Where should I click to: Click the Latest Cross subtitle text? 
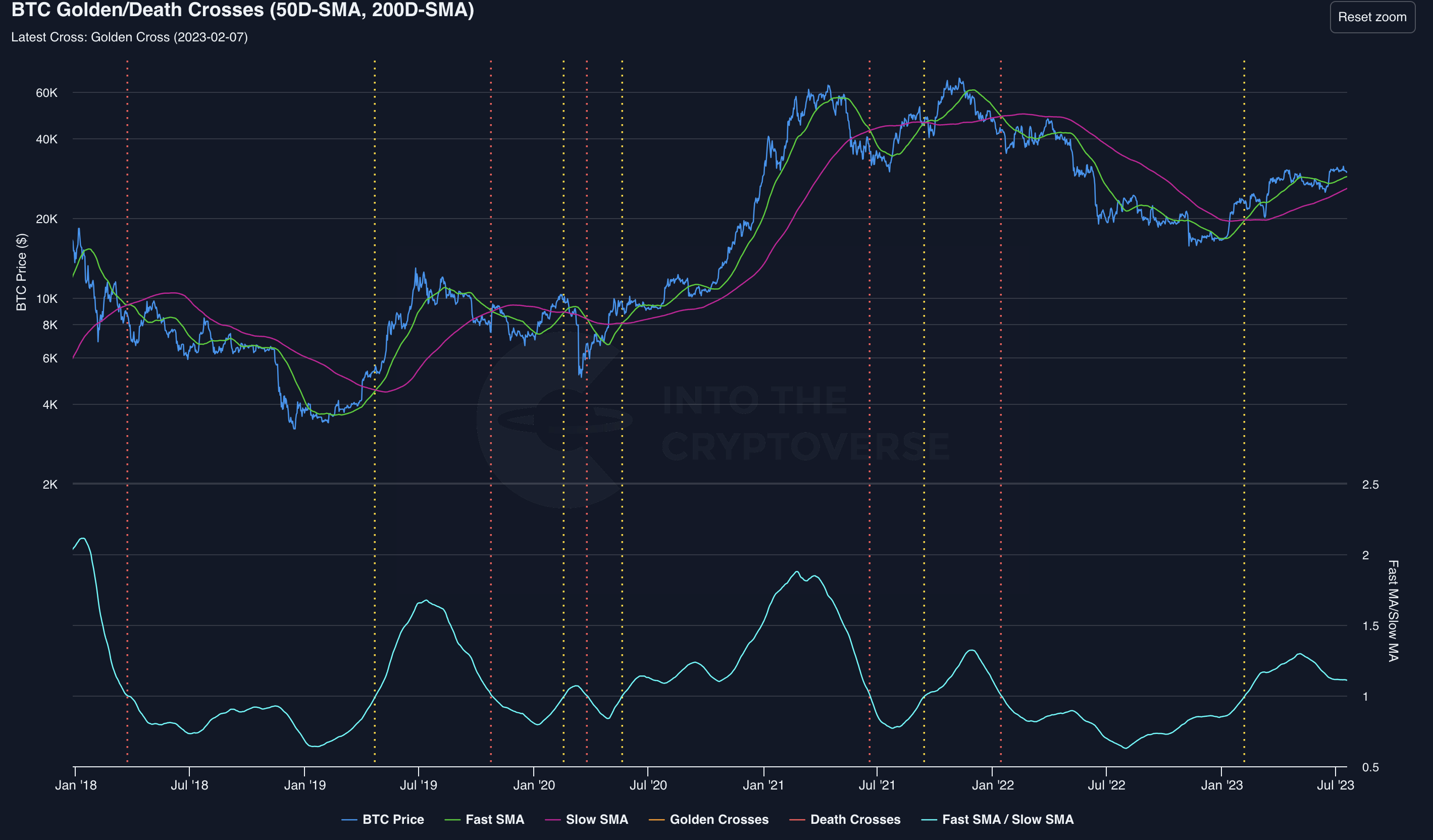(x=129, y=37)
